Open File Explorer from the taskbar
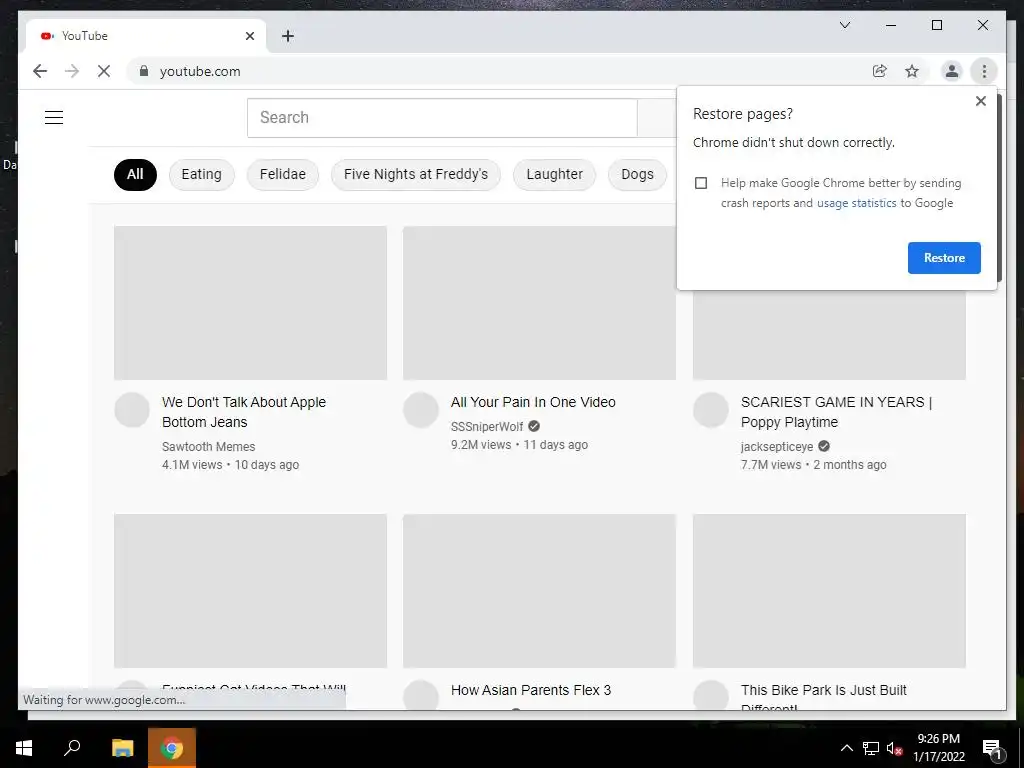1024x768 pixels. click(x=122, y=748)
